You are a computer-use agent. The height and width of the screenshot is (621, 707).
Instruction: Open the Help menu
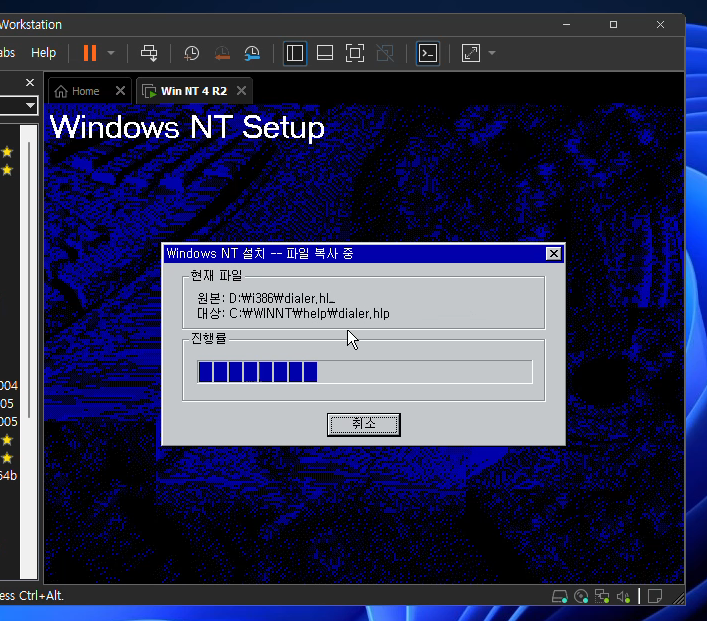click(43, 53)
